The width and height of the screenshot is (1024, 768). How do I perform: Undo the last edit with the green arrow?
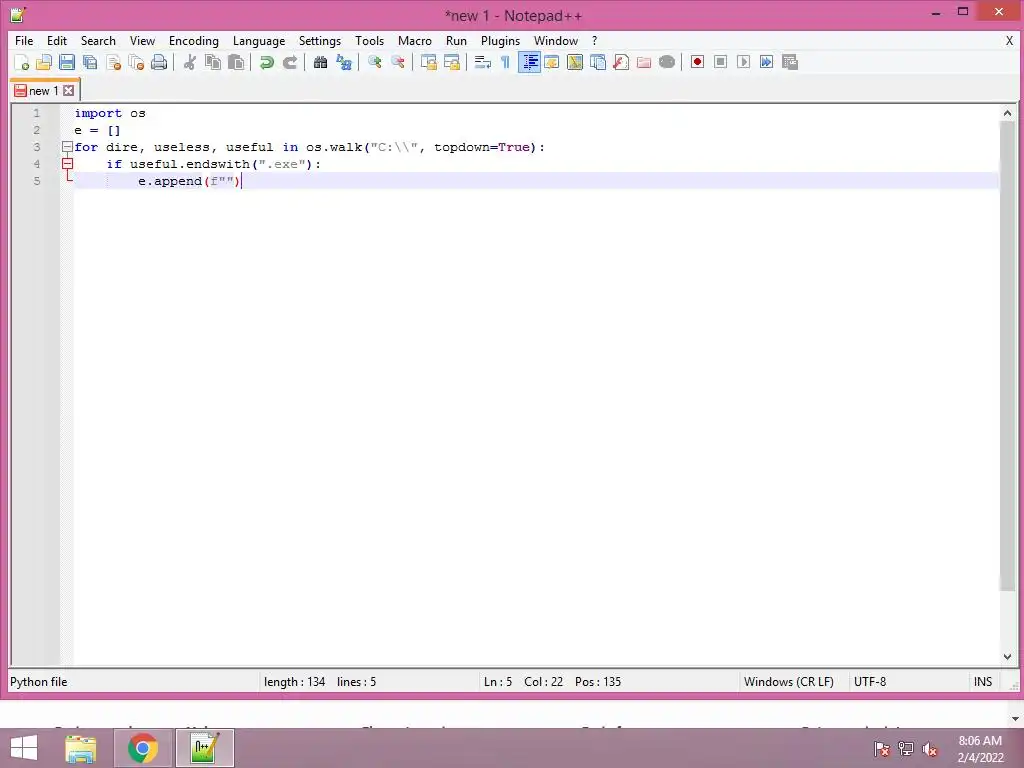(x=266, y=62)
